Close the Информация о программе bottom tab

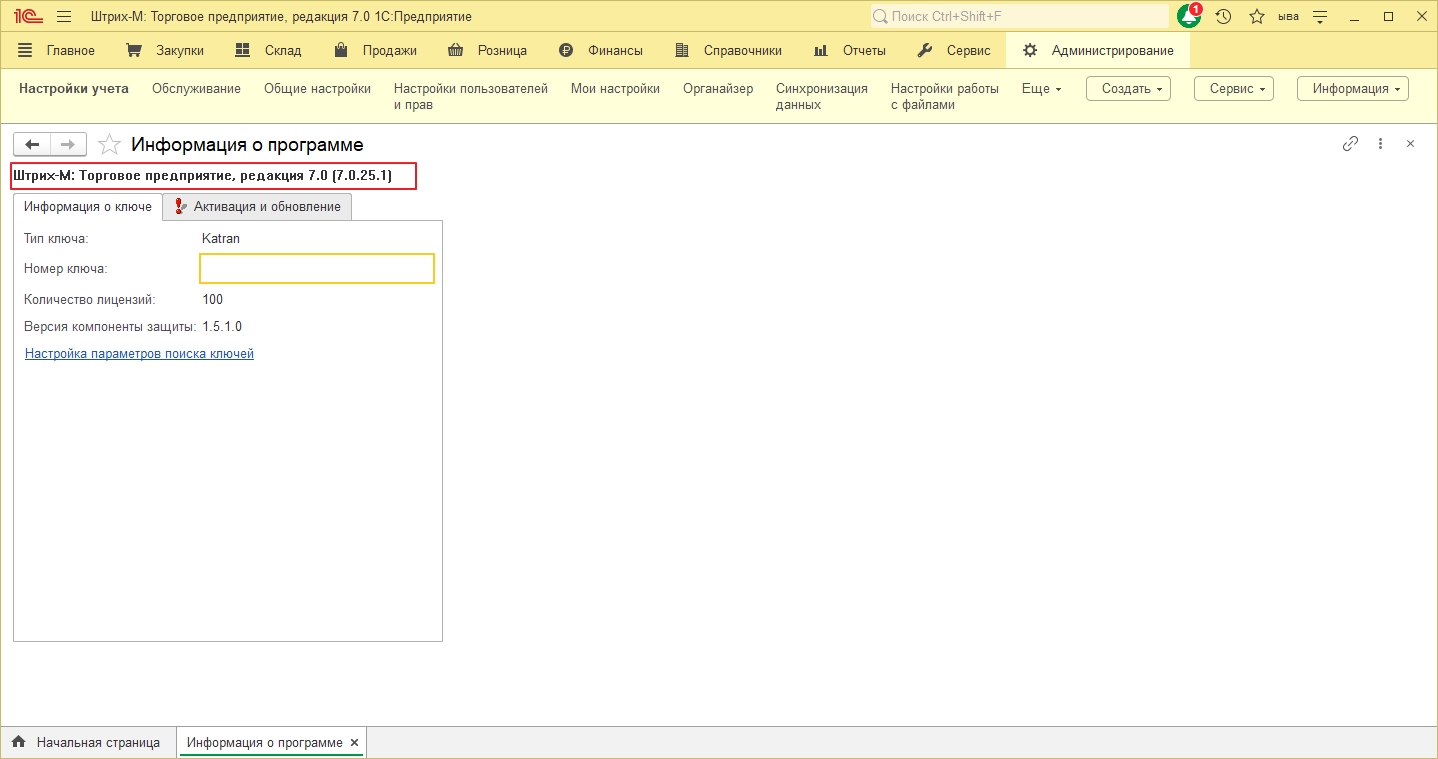point(354,743)
